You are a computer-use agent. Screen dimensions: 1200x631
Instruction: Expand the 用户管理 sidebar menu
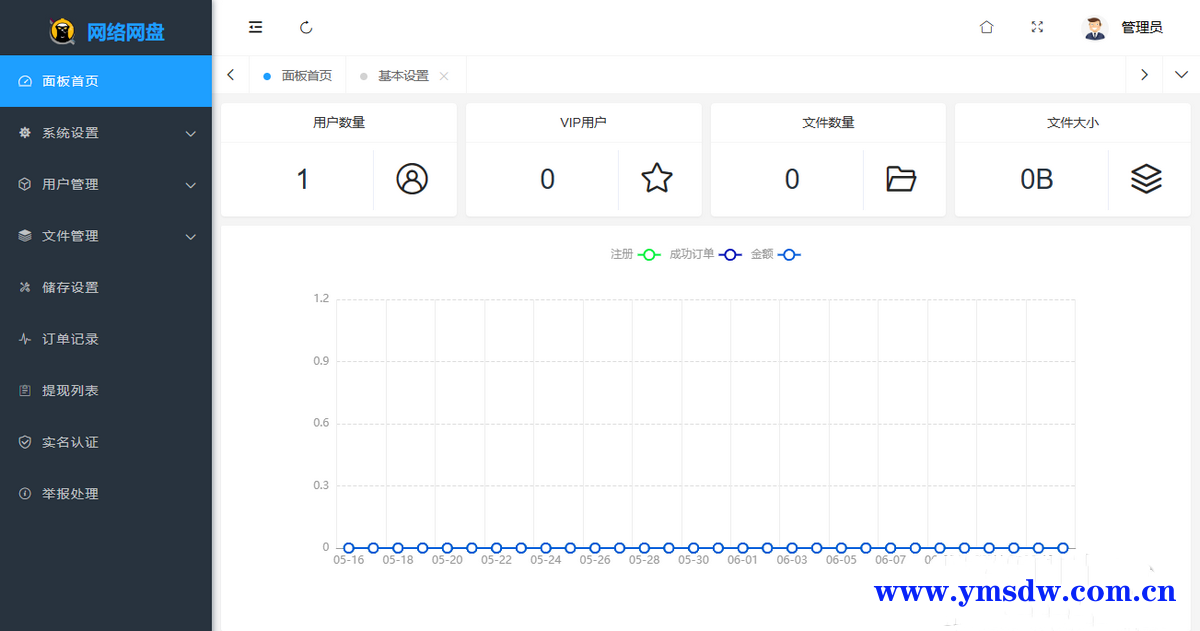[106, 185]
